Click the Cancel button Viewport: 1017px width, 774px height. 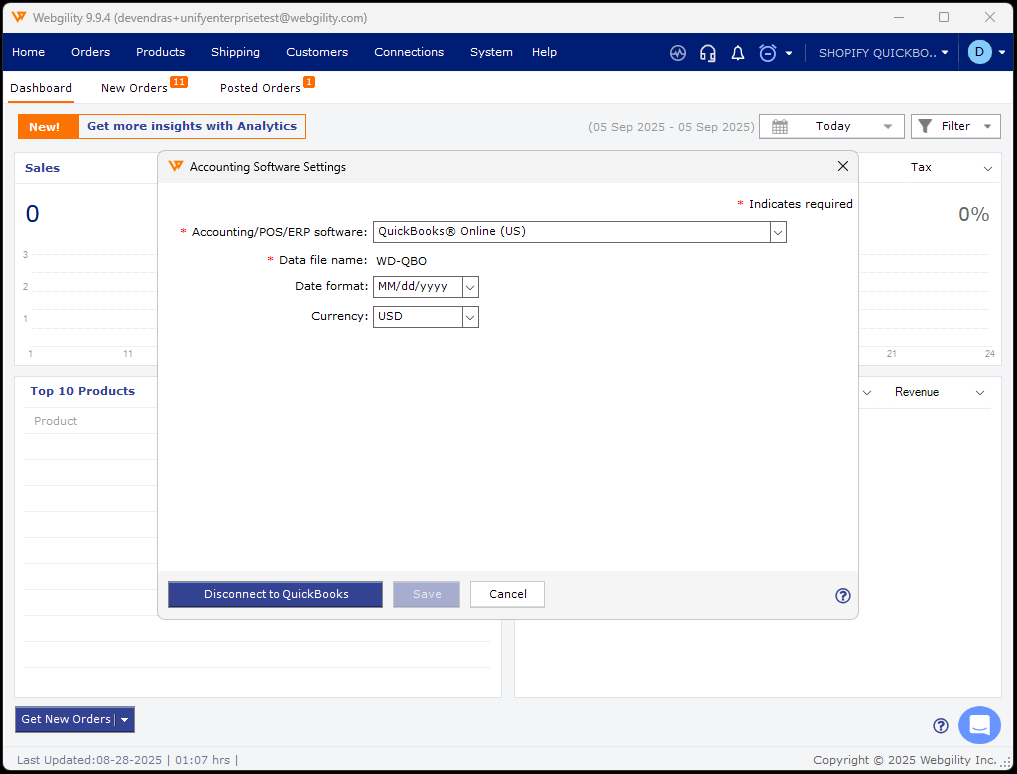pos(507,594)
